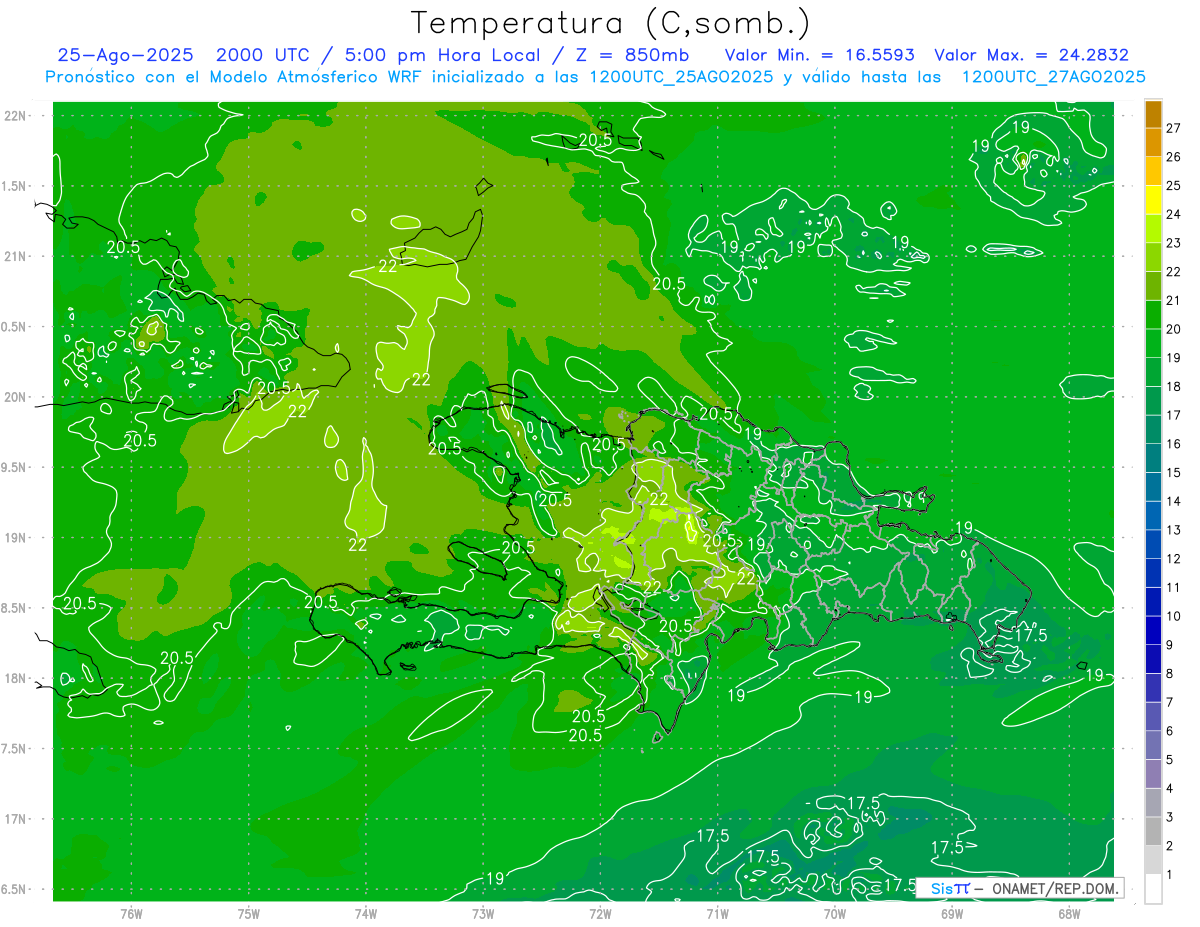Viewport: 1200px width, 927px height.
Task: Click the white swatch at the colorbar bottom
Action: (1153, 889)
